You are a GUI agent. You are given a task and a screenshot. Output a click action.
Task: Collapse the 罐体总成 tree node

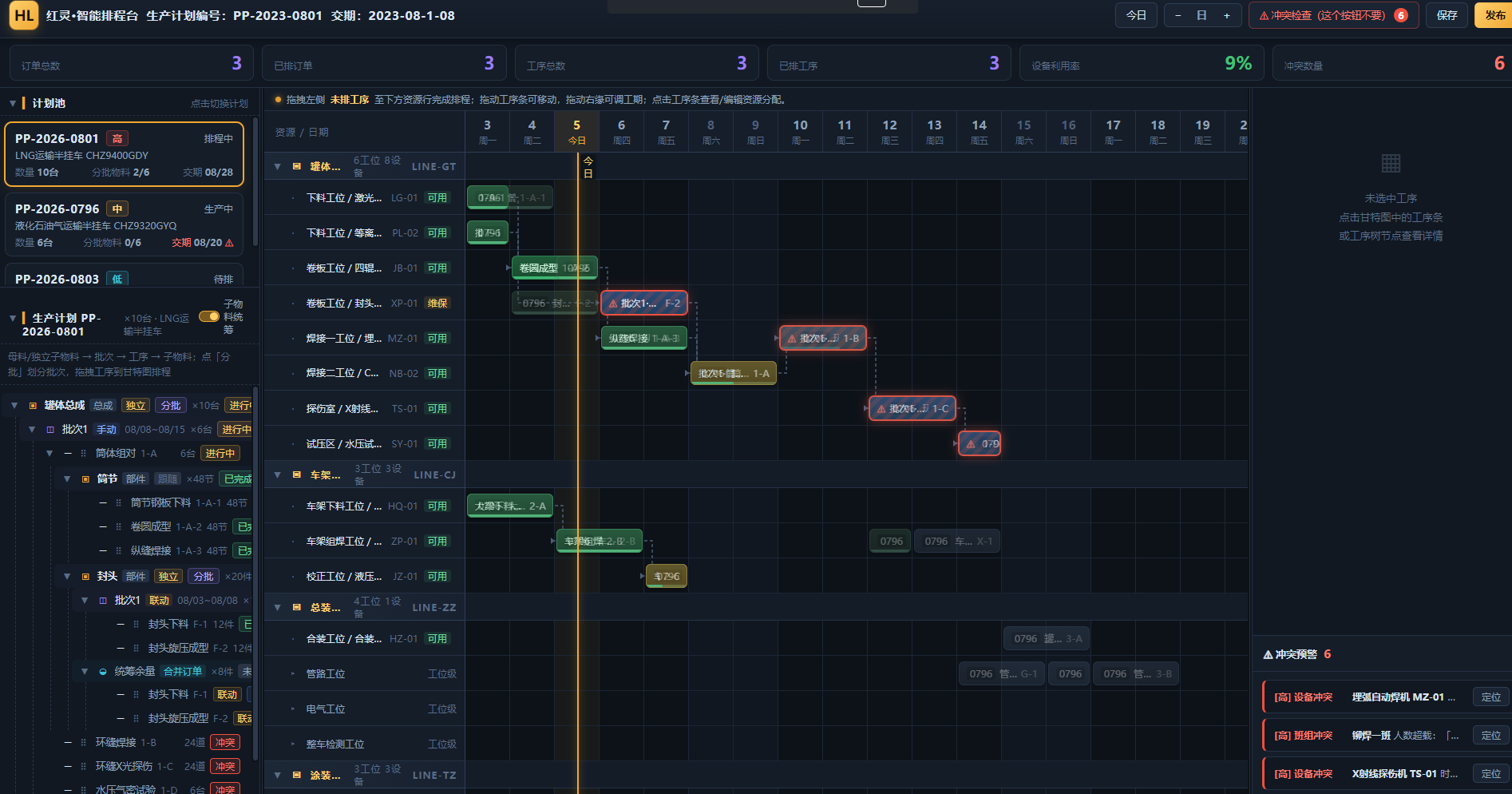[x=14, y=406]
